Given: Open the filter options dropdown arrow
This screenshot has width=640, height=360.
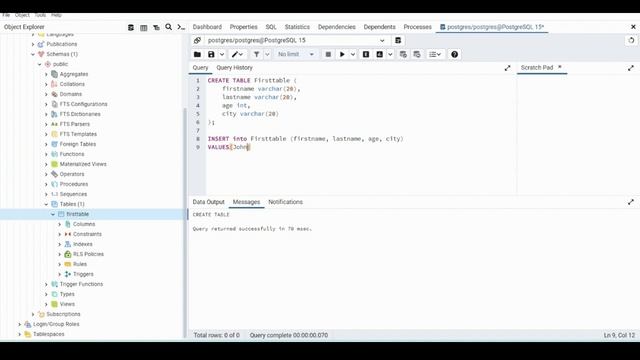Looking at the screenshot, I should click(x=267, y=54).
